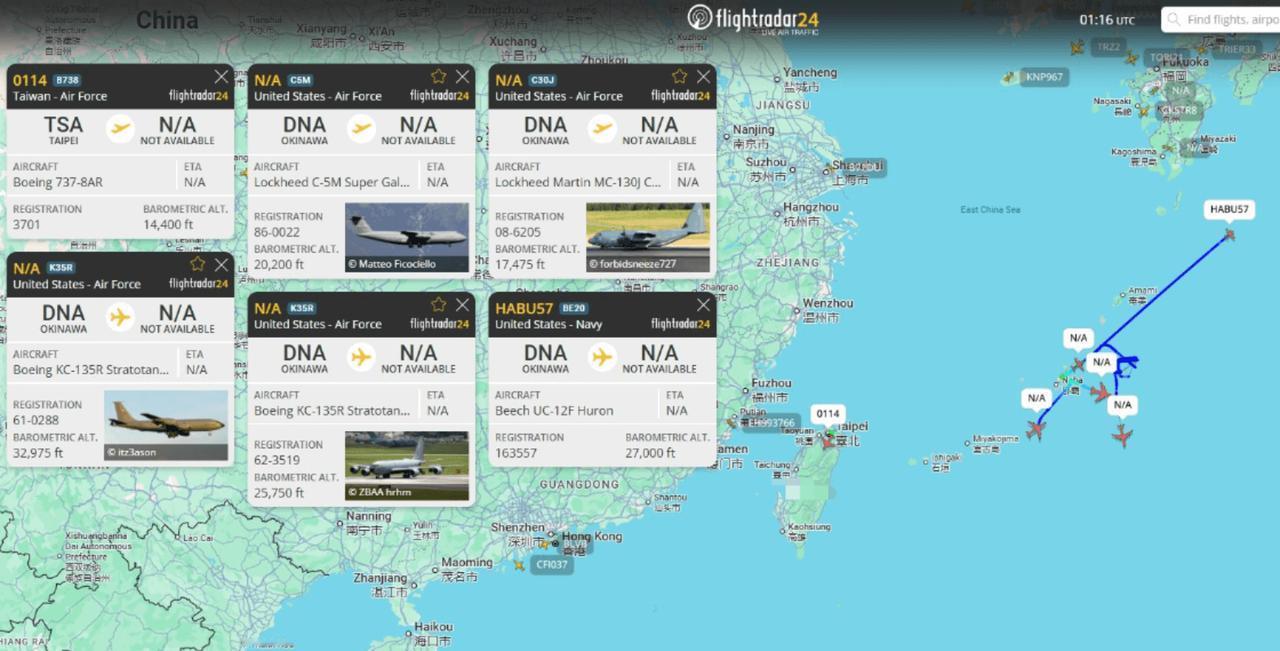Open the KC-135R photo by ZBAA hrhm
1280x651 pixels.
click(407, 466)
